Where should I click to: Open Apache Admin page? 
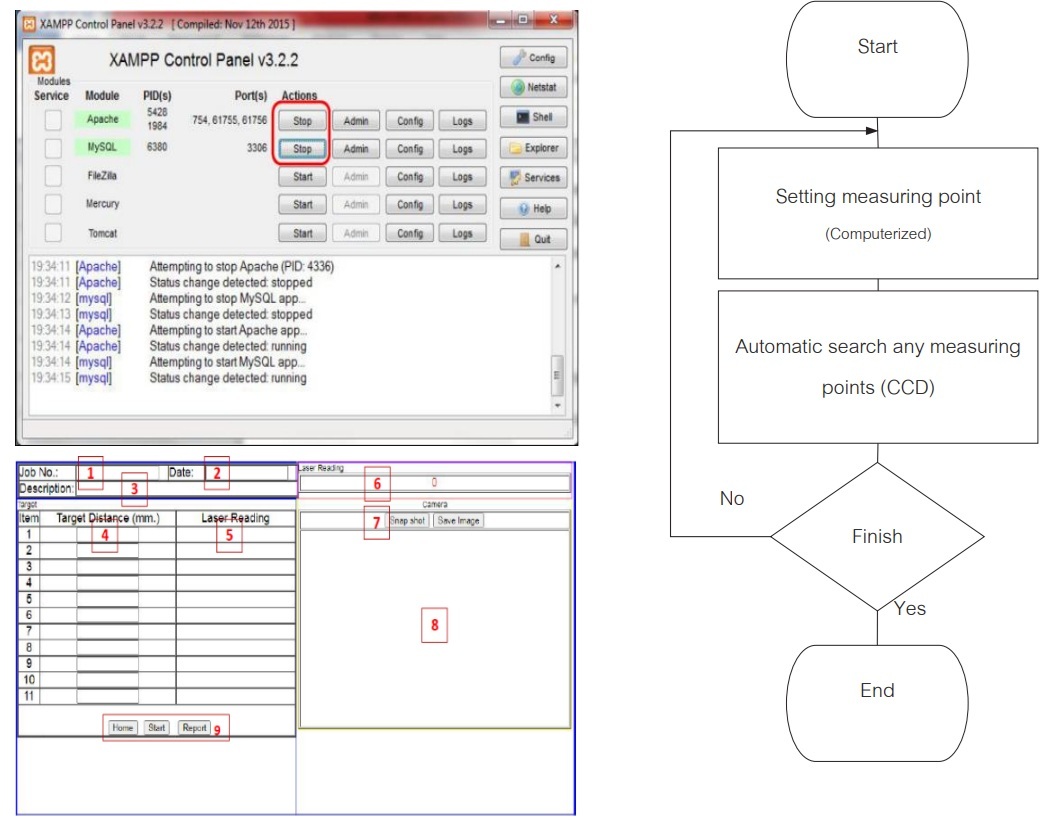pos(356,121)
